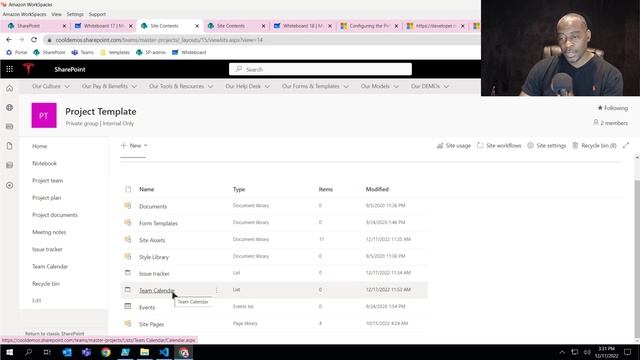The width and height of the screenshot is (640, 360).
Task: Open Chrome from the taskbar
Action: coord(106,352)
